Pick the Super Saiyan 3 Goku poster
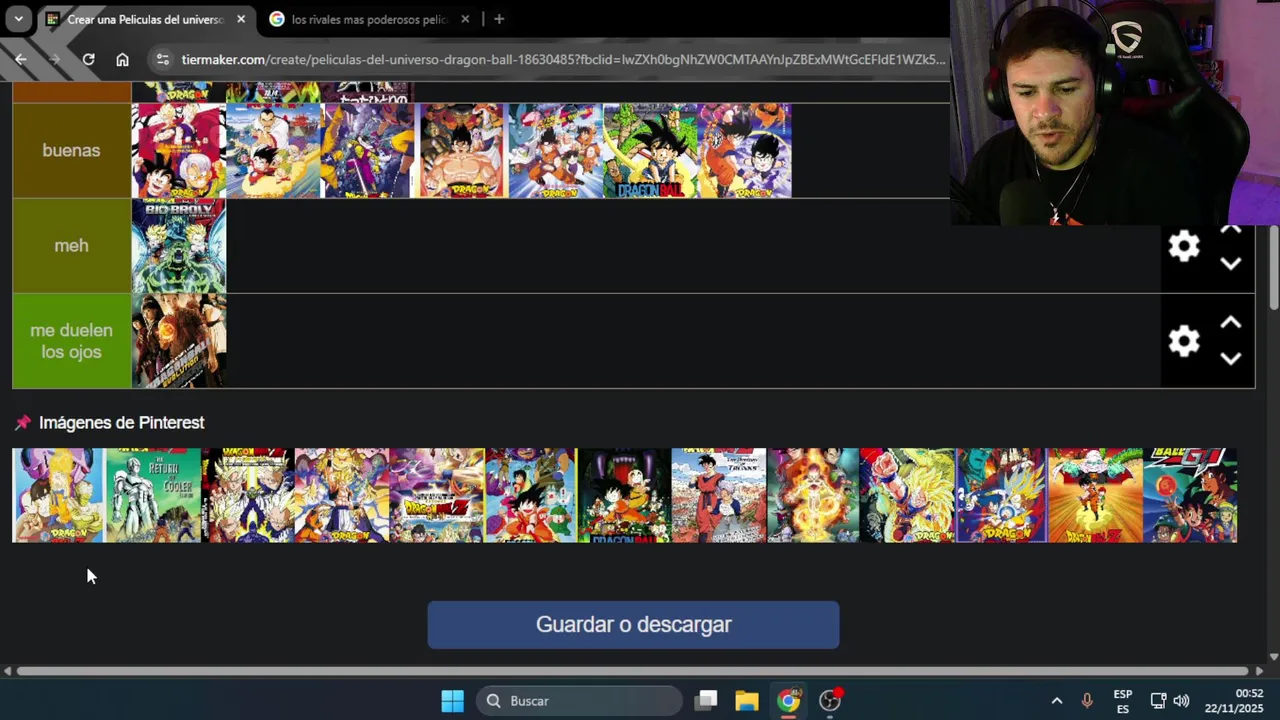This screenshot has width=1280, height=720. [x=907, y=495]
